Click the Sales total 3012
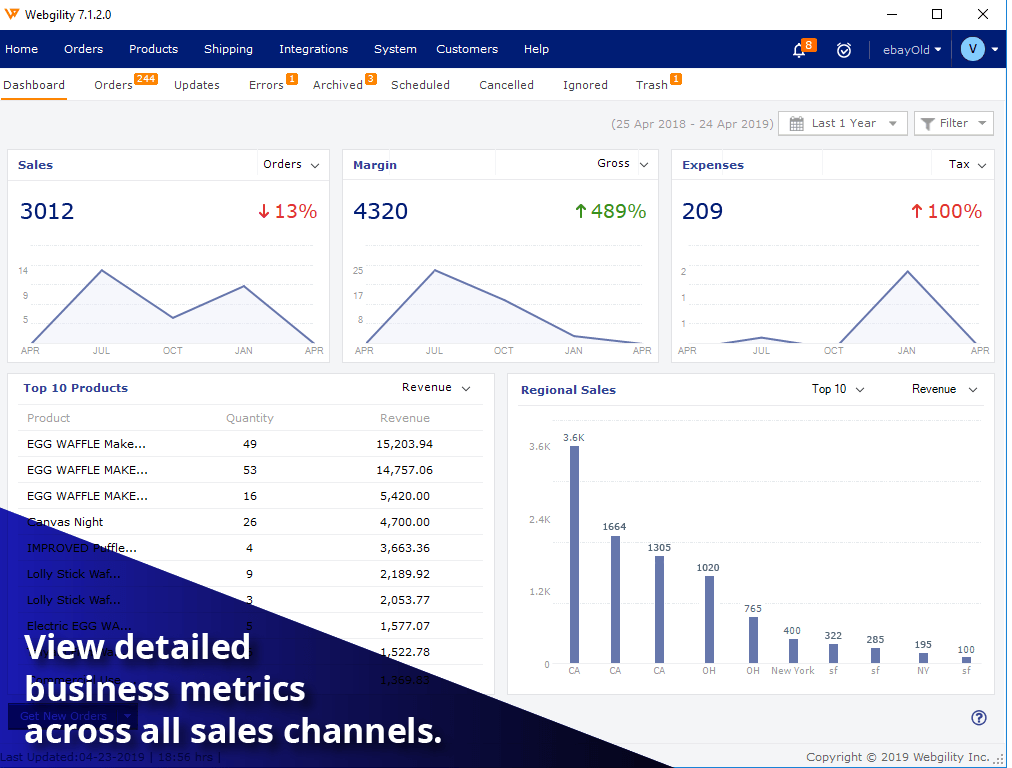Image resolution: width=1012 pixels, height=768 pixels. point(46,212)
